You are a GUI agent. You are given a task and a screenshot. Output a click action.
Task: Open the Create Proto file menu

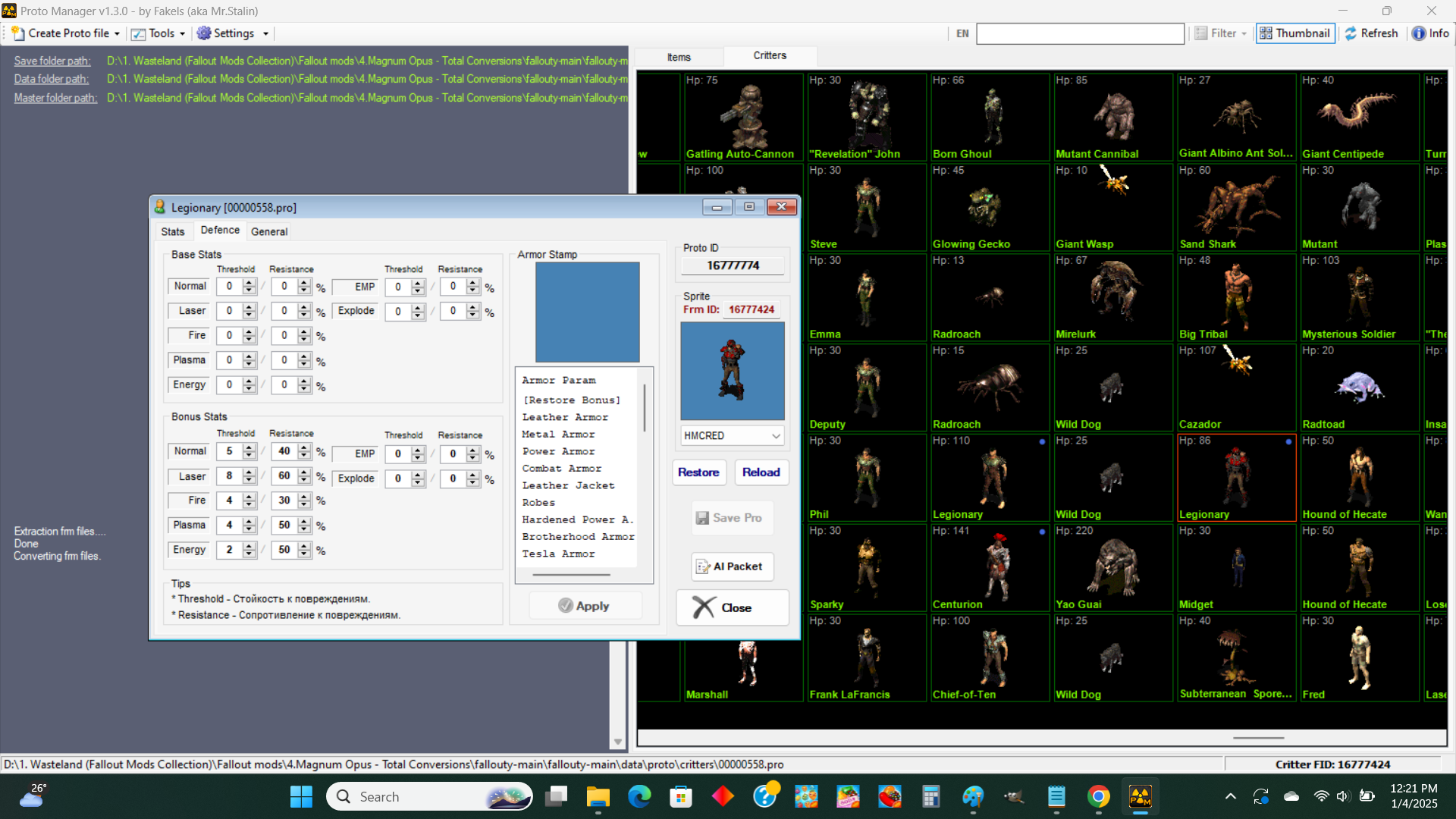[65, 33]
